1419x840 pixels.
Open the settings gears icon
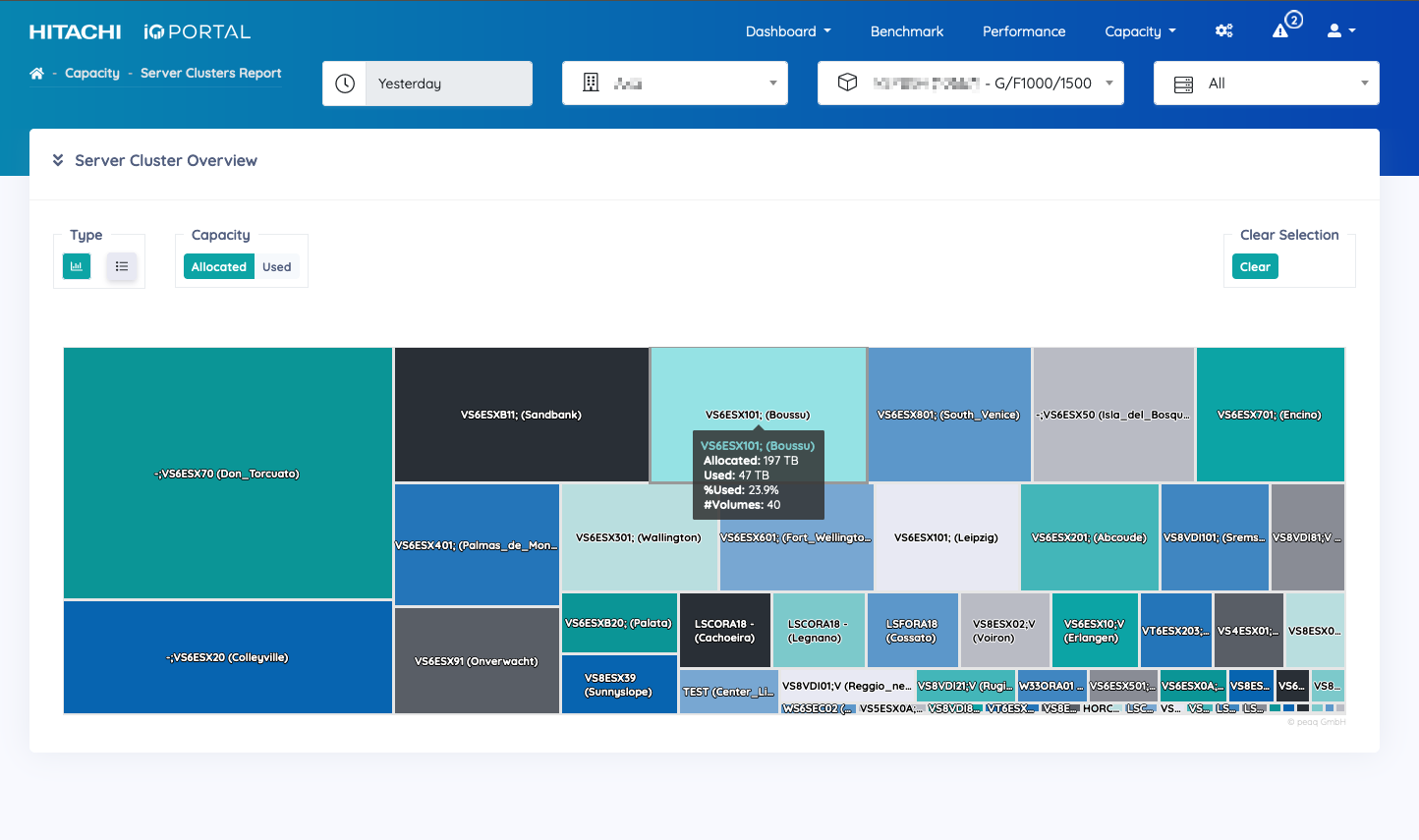[1224, 30]
